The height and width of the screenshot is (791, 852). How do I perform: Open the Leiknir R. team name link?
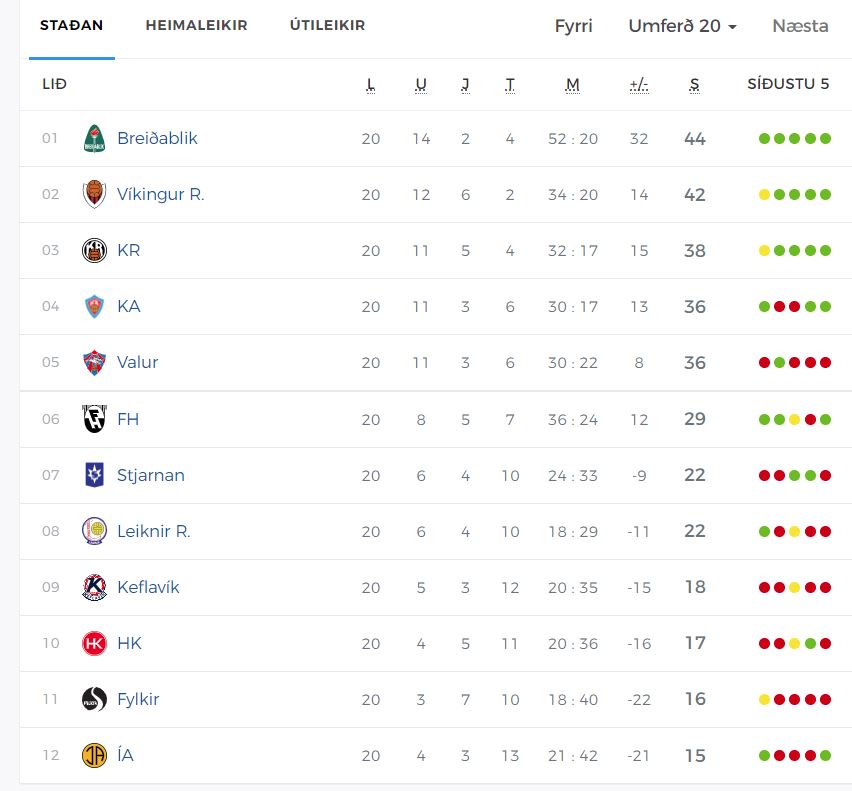click(x=153, y=531)
